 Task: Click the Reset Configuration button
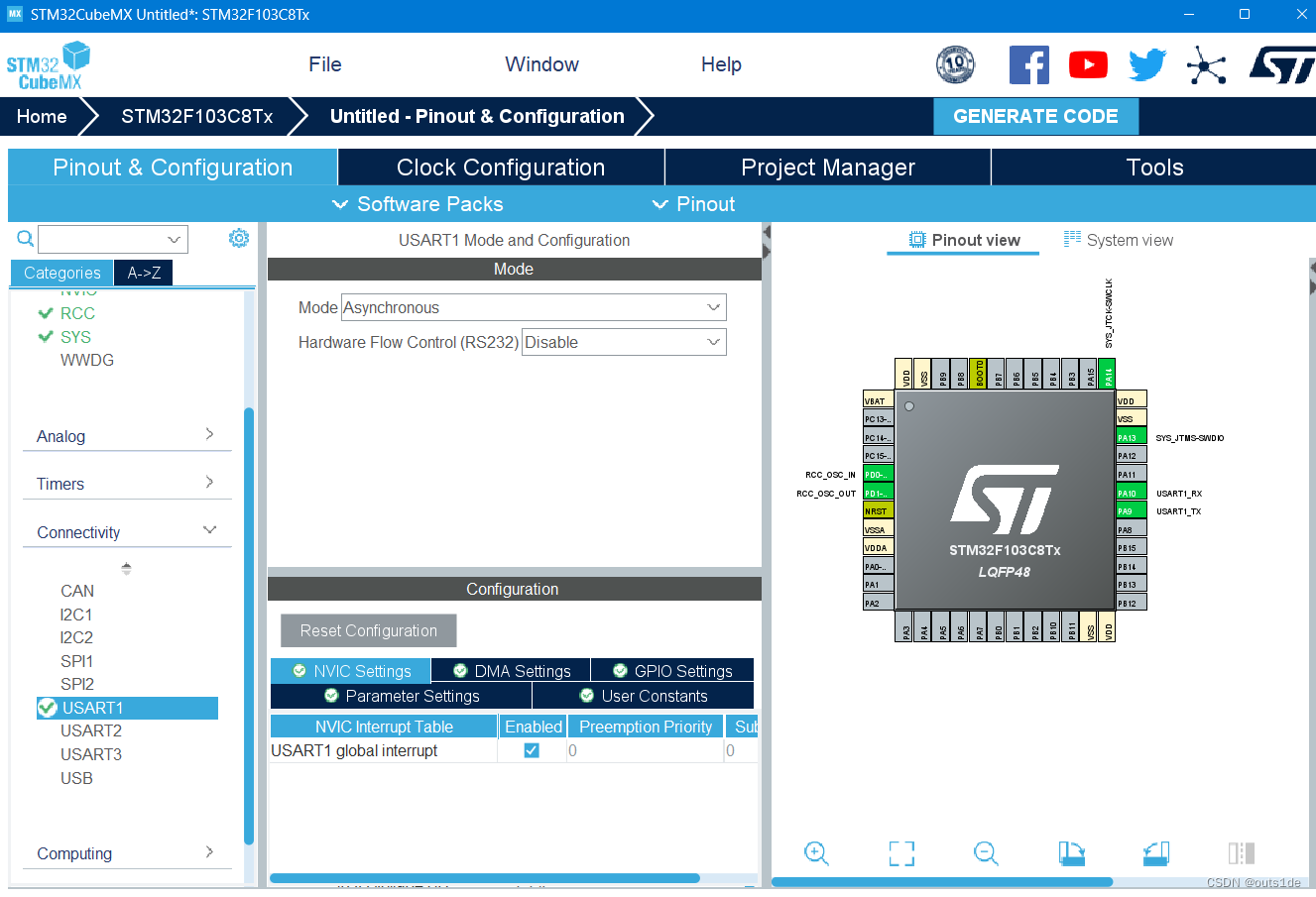coord(368,630)
